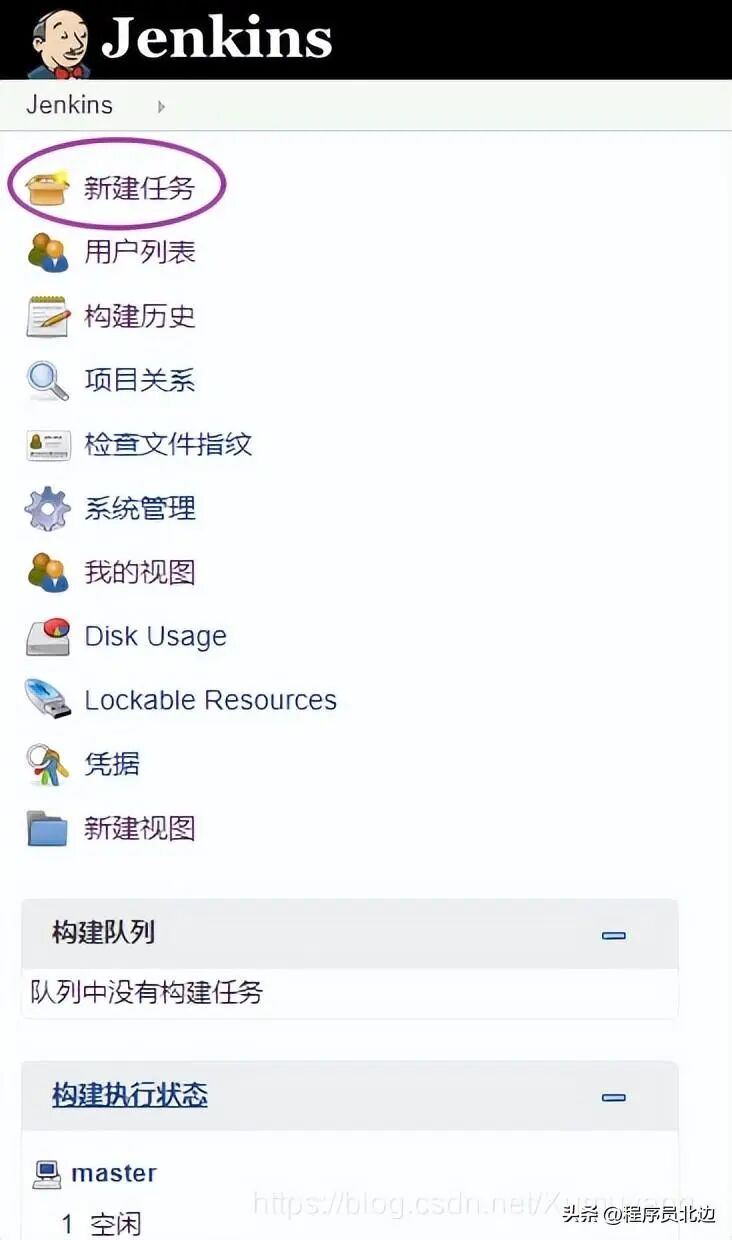Click the Disk Usage drive icon
This screenshot has width=732, height=1240.
(47, 636)
